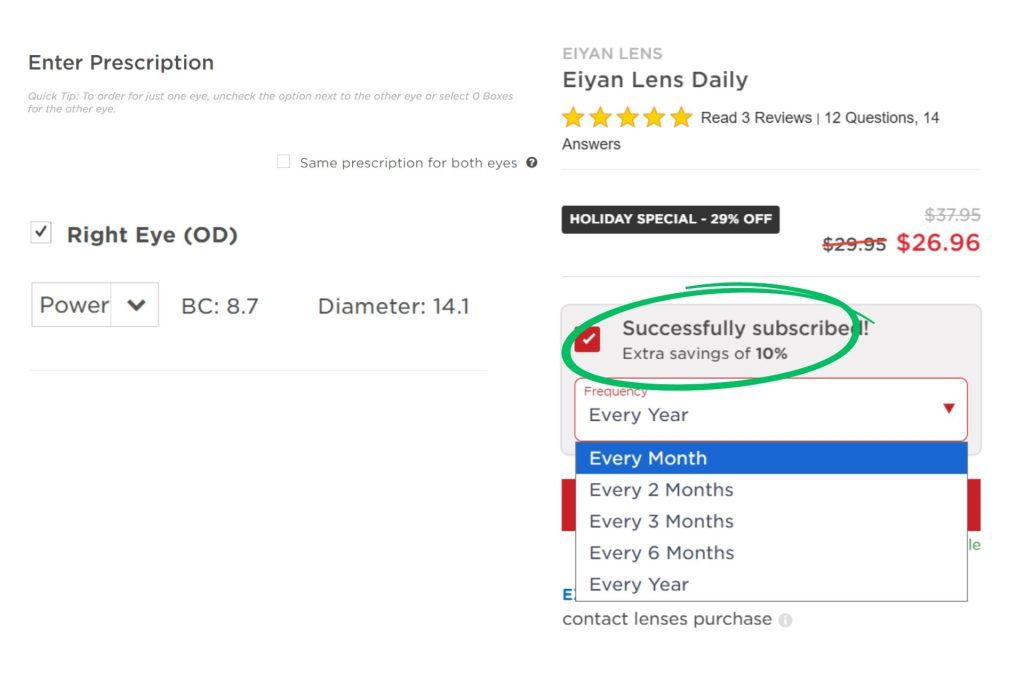Click the info icon after contact lenses purchase
The height and width of the screenshot is (683, 1024).
[785, 620]
